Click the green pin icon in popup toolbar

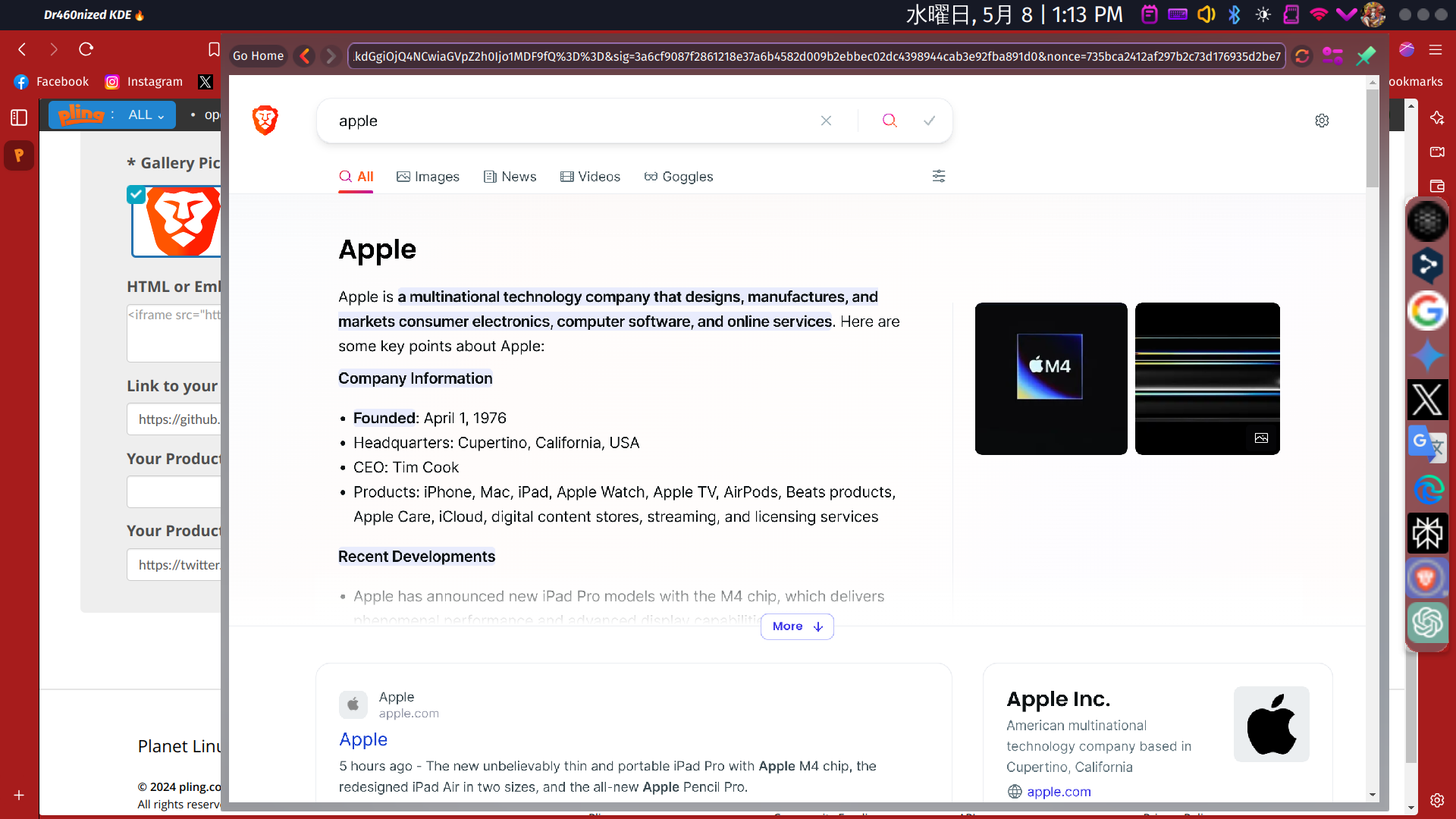[x=1366, y=56]
